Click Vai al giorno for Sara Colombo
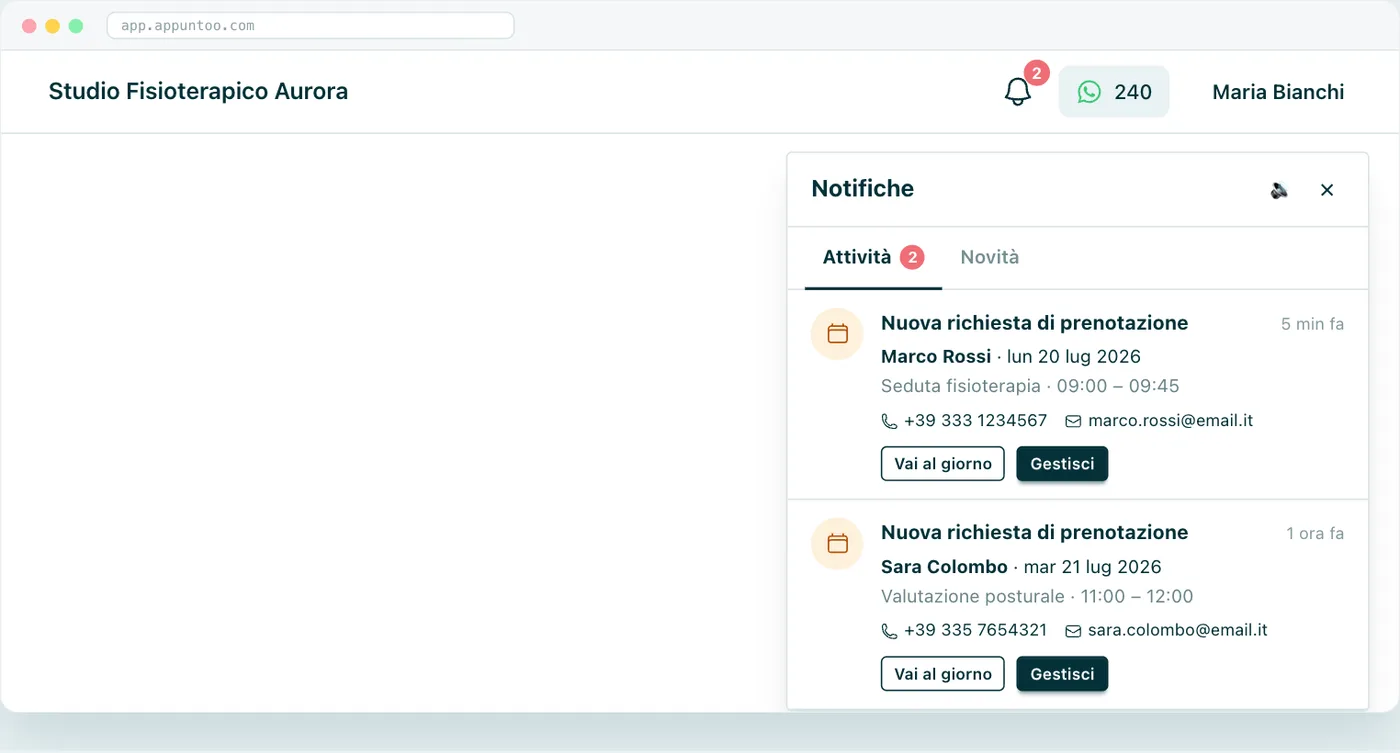 click(943, 674)
